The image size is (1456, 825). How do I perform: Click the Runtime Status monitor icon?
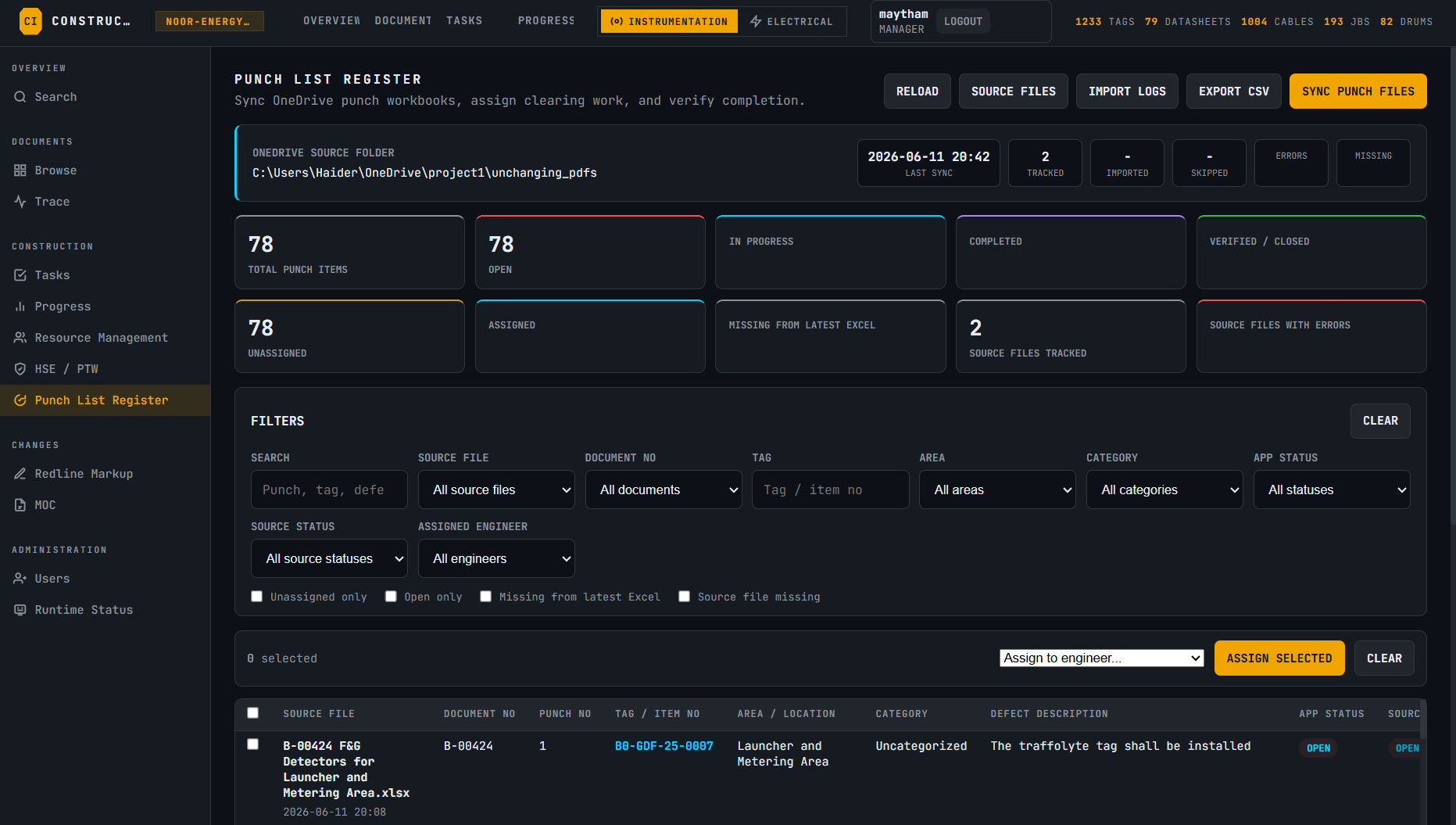[x=20, y=610]
